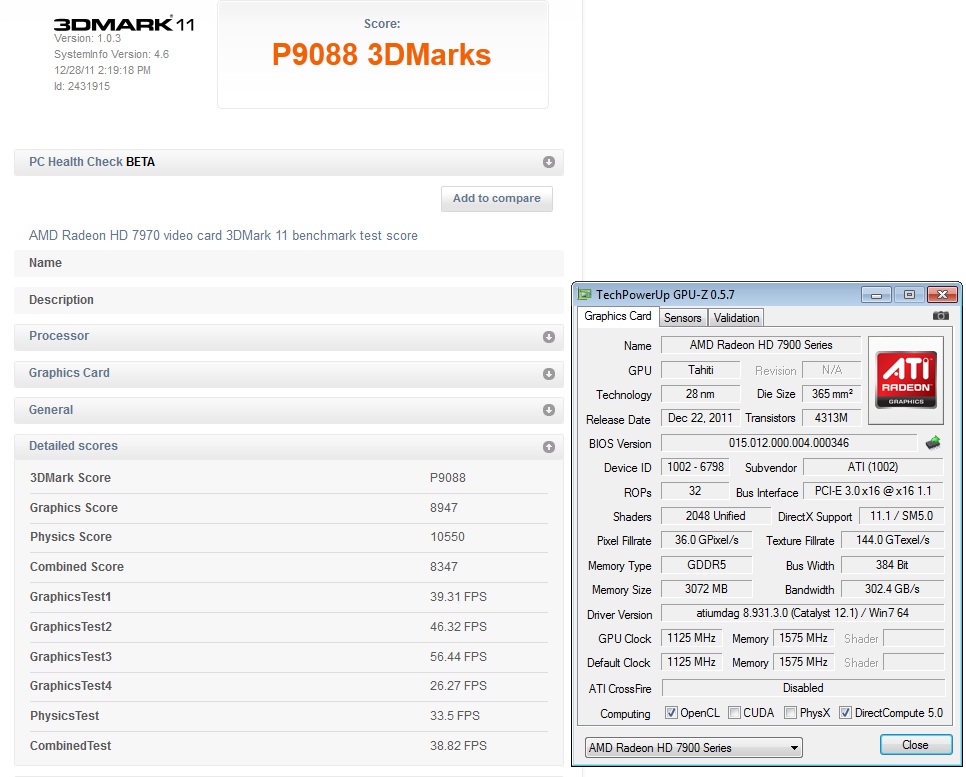
Task: Click the P9088 3DMarks score heading
Action: point(381,54)
